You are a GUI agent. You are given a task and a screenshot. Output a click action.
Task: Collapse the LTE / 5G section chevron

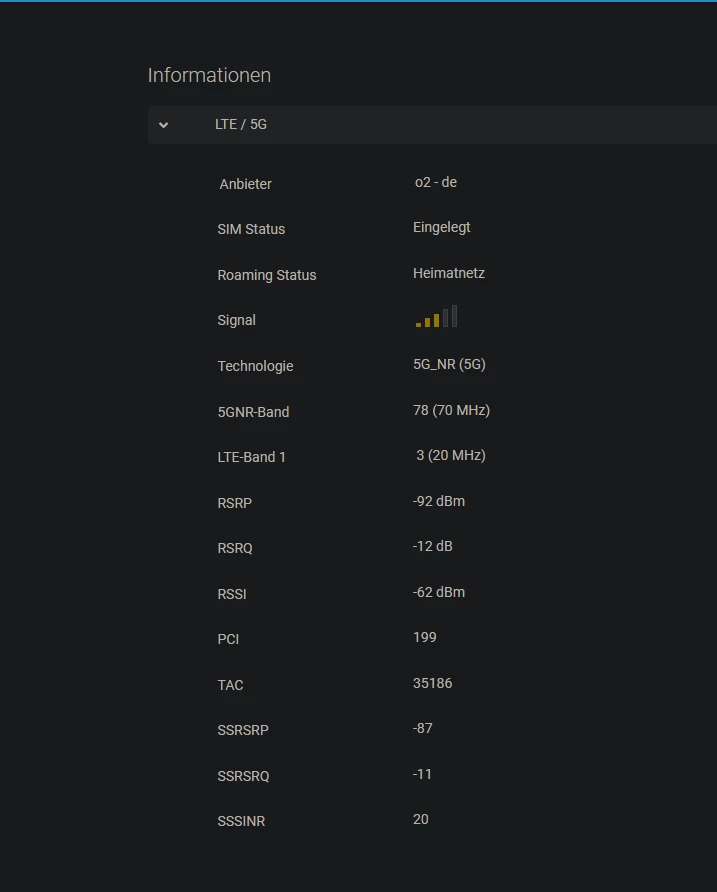pyautogui.click(x=164, y=125)
